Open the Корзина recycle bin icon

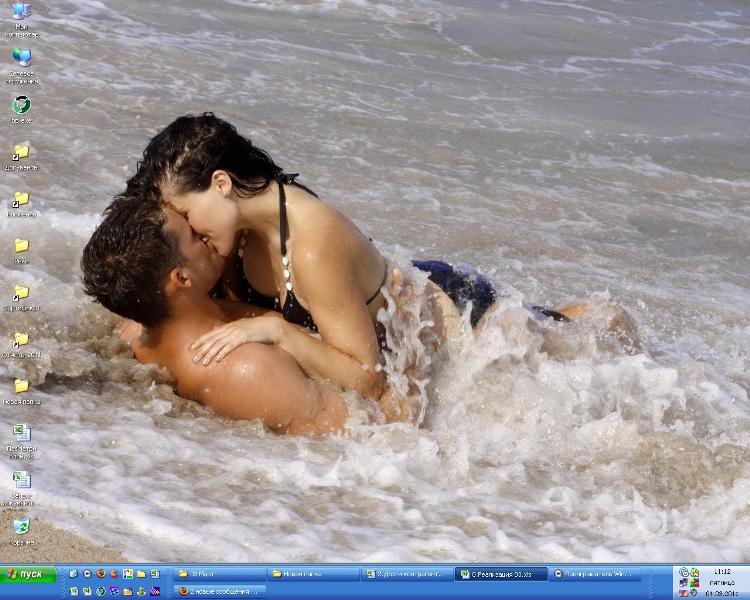click(21, 527)
